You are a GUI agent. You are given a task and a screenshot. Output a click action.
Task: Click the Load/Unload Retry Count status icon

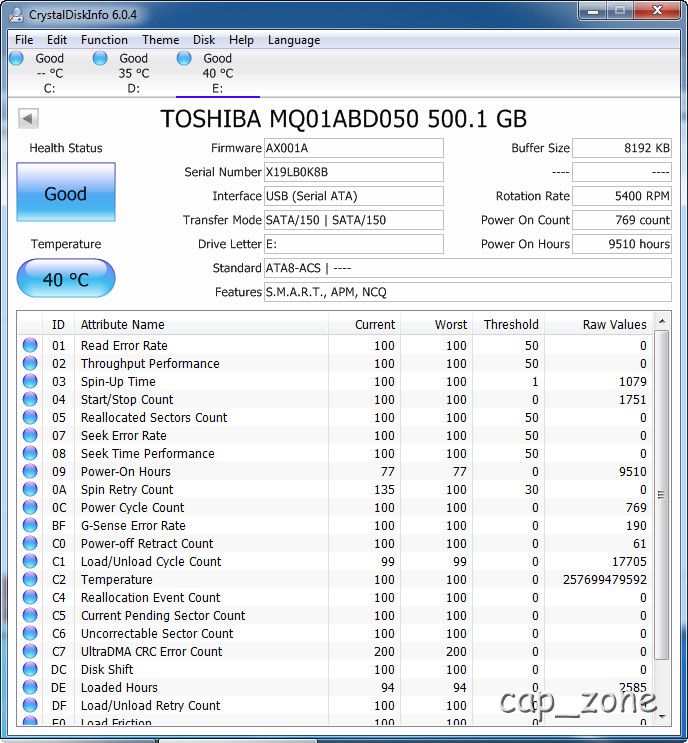[30, 705]
